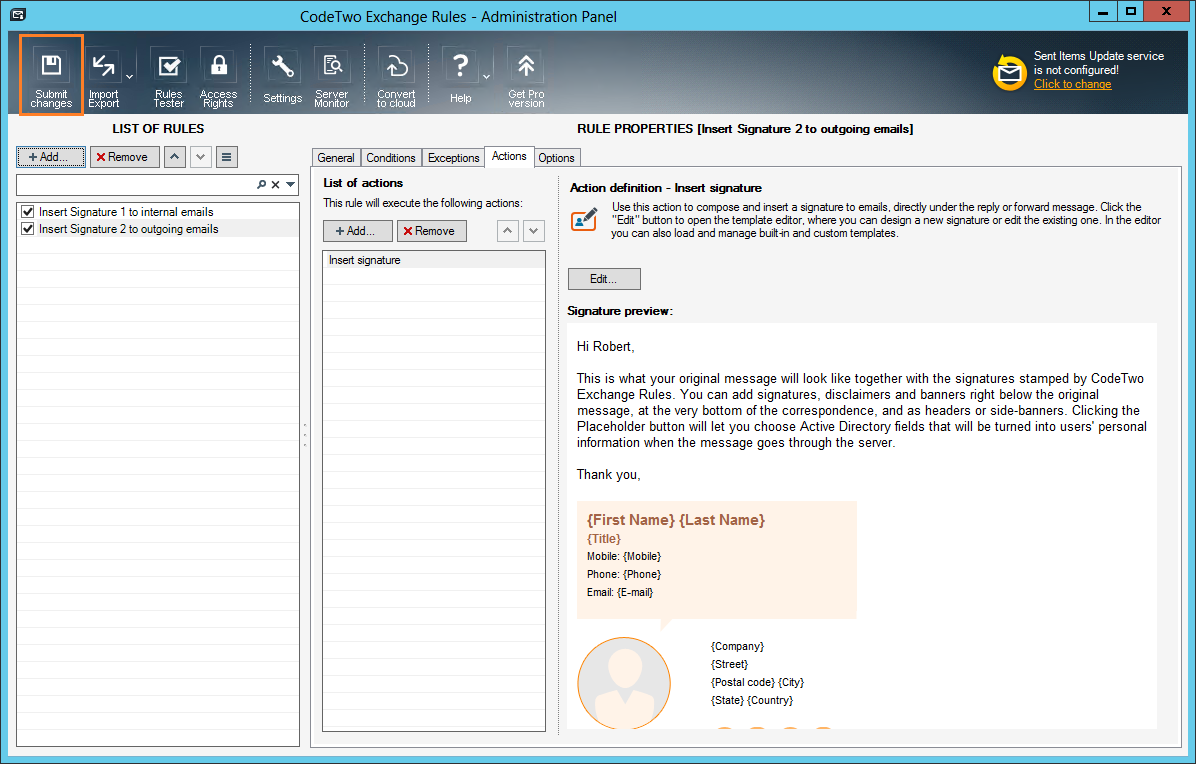The height and width of the screenshot is (764, 1196).
Task: Remove the selected action from the list of actions
Action: pos(432,231)
